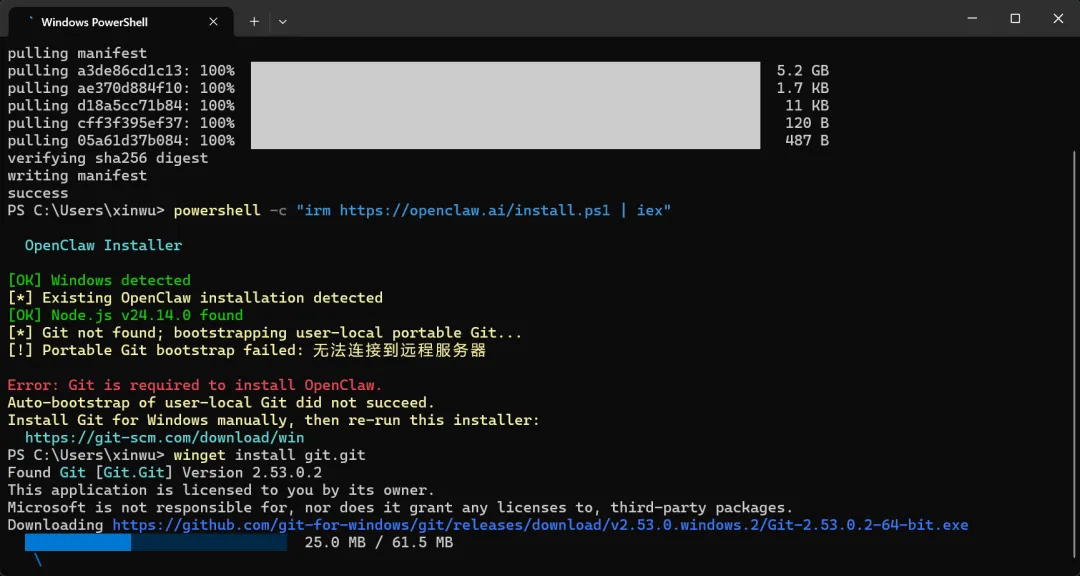Click the Git download progress bar

[x=156, y=542]
